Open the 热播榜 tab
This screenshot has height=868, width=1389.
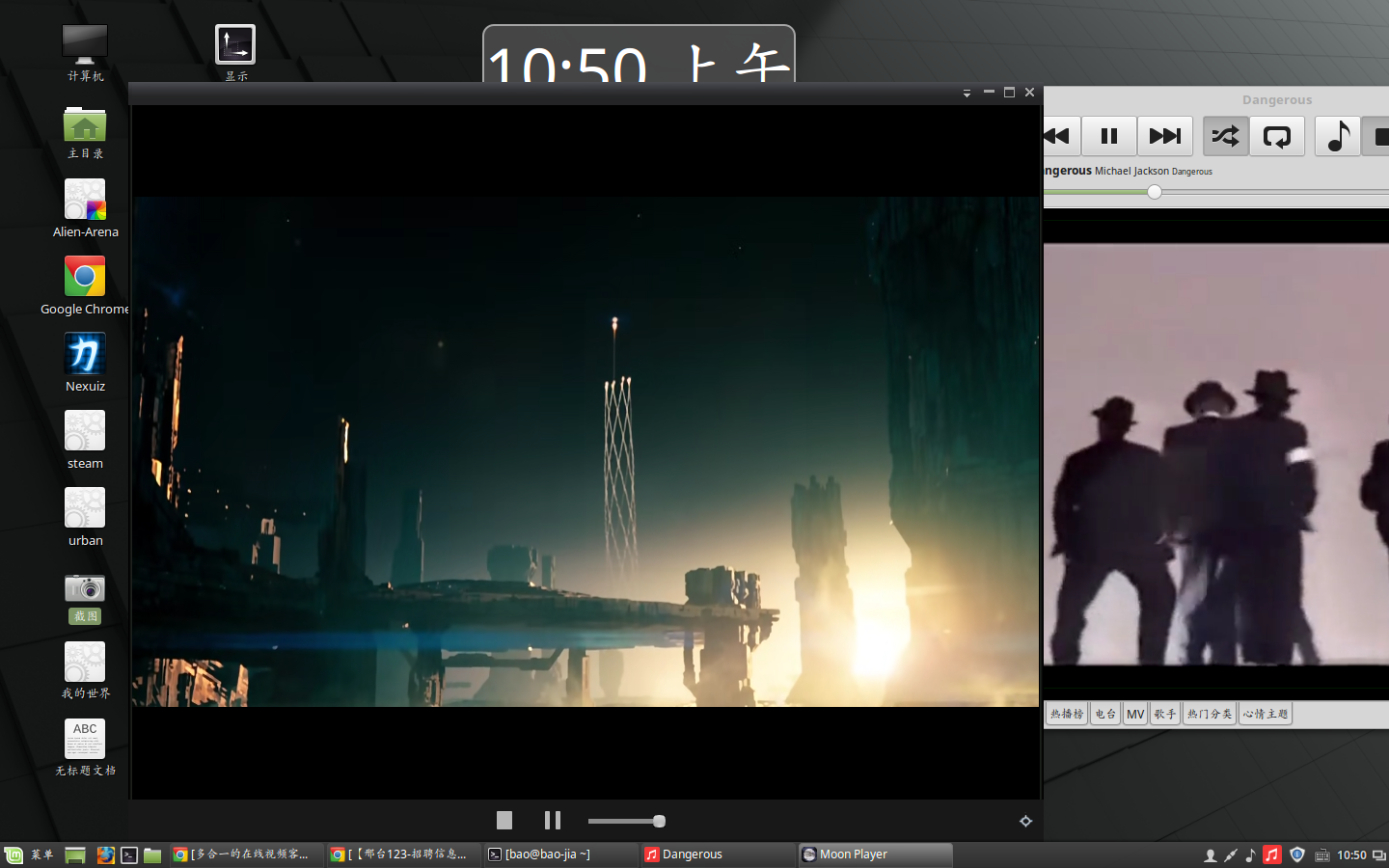click(x=1067, y=714)
